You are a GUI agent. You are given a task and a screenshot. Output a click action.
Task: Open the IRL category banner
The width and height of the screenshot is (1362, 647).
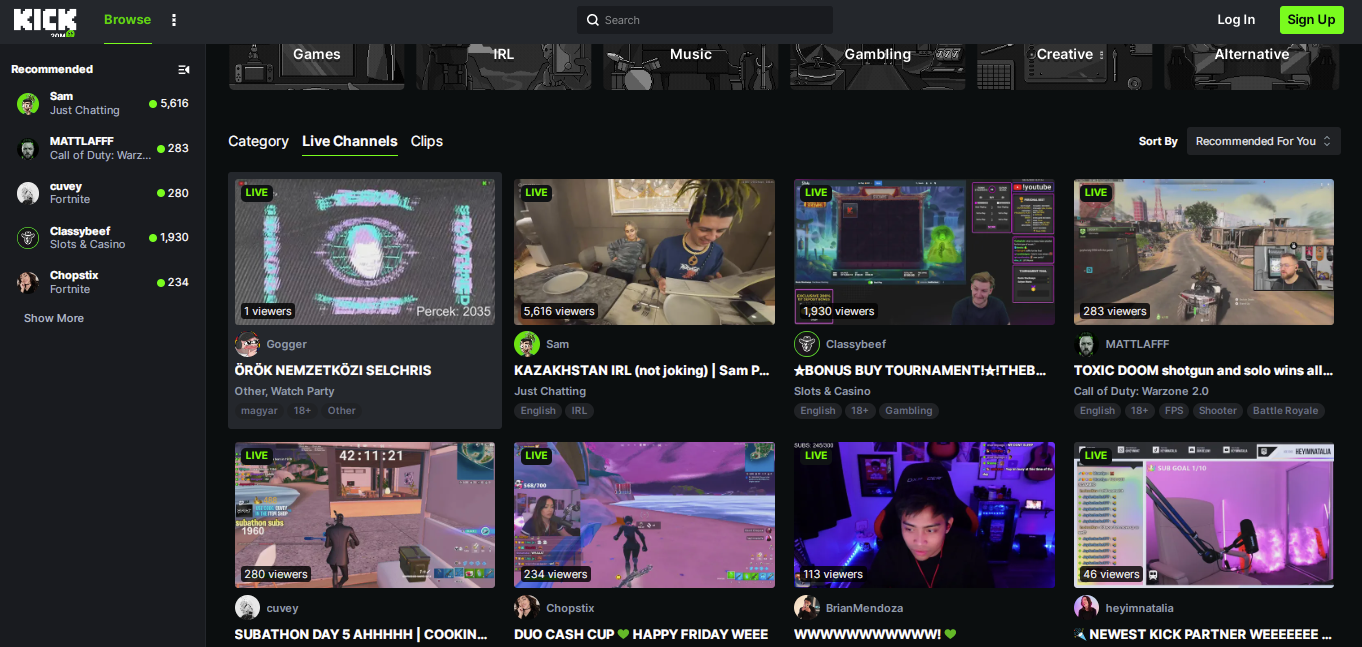504,67
